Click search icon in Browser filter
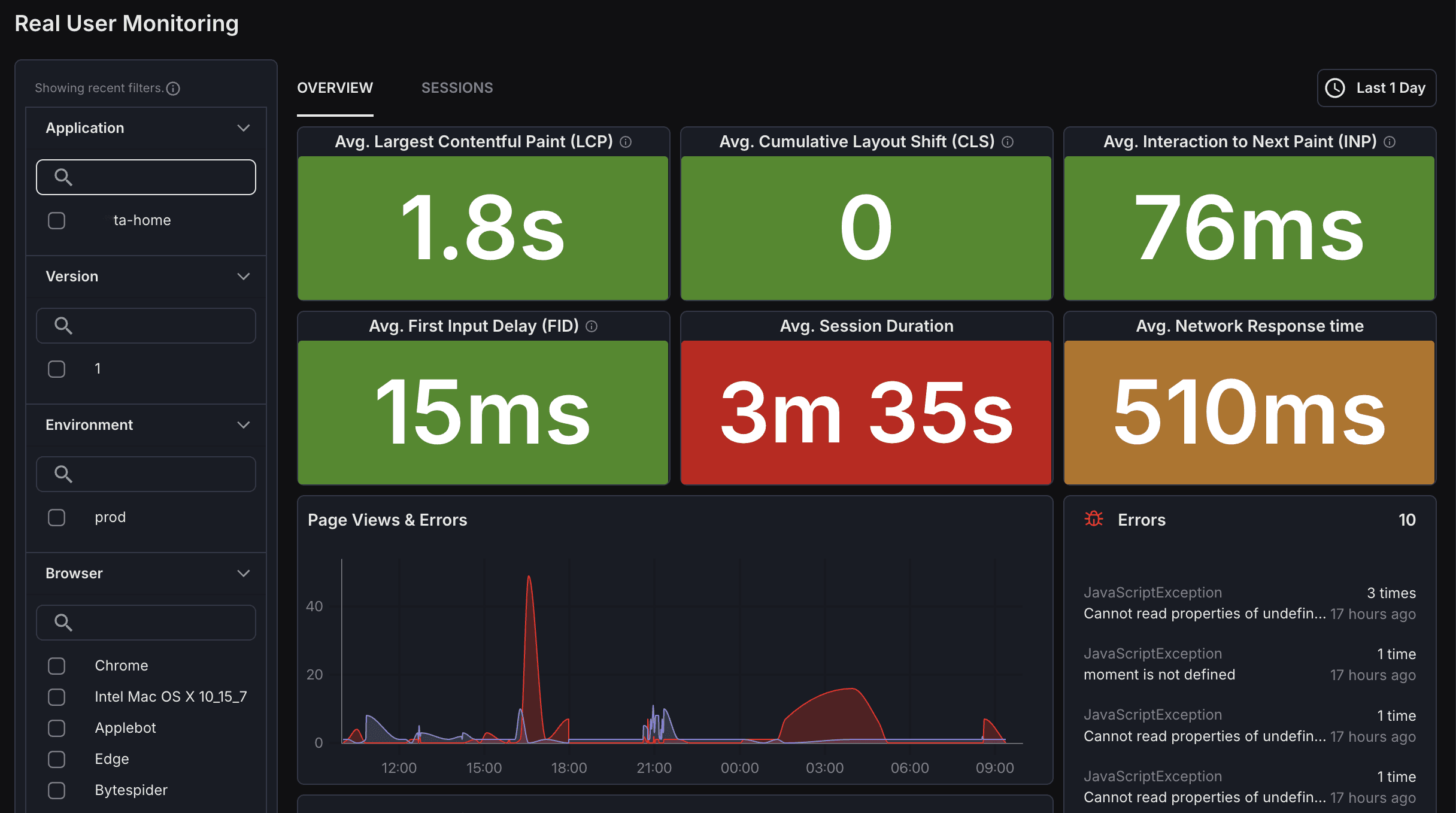Viewport: 1456px width, 813px height. pos(63,623)
